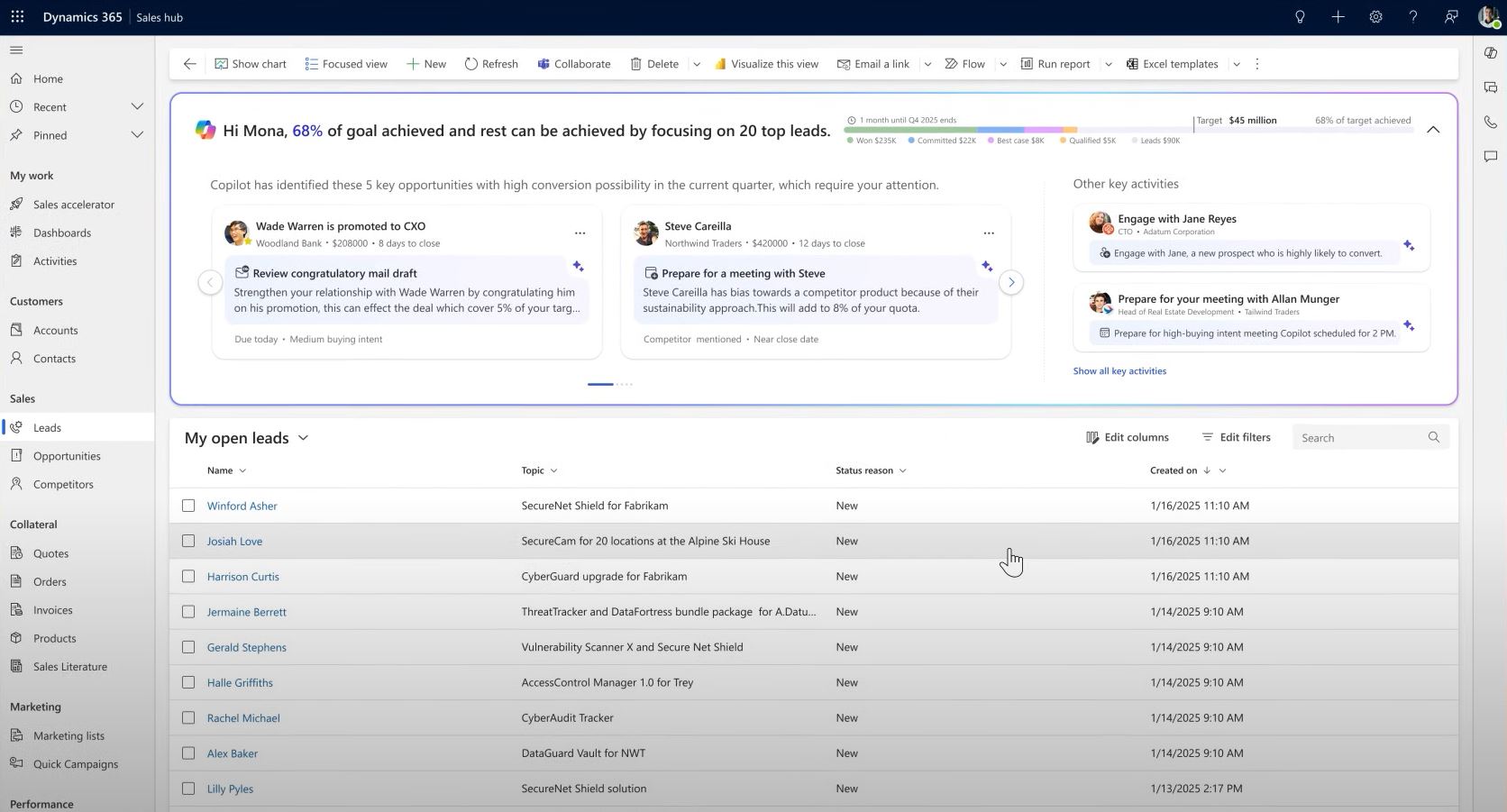Open the Winford Asher lead link
This screenshot has width=1507, height=812.
(x=242, y=506)
